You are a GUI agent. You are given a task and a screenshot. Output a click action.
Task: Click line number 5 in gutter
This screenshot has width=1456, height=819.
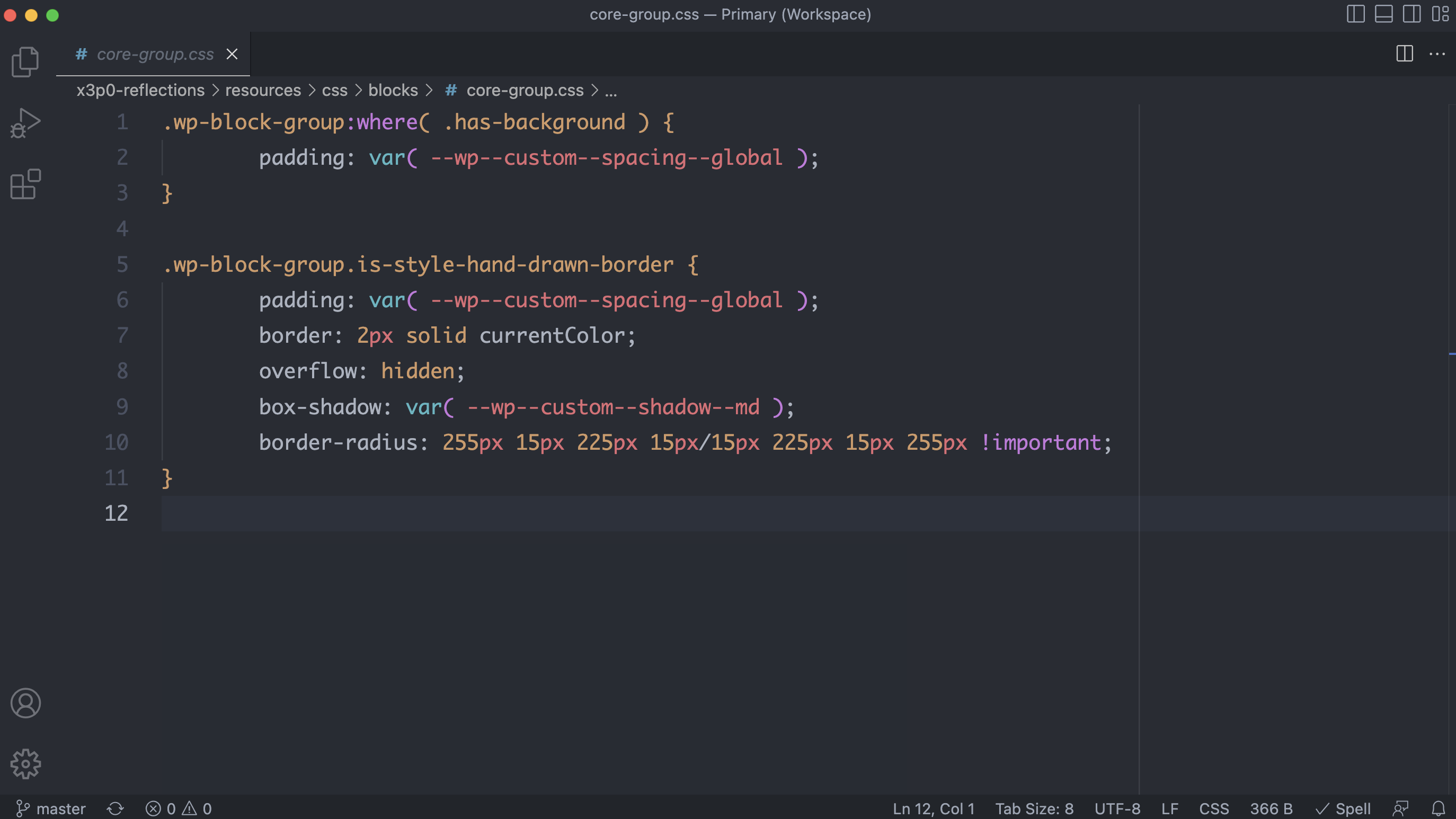point(122,264)
